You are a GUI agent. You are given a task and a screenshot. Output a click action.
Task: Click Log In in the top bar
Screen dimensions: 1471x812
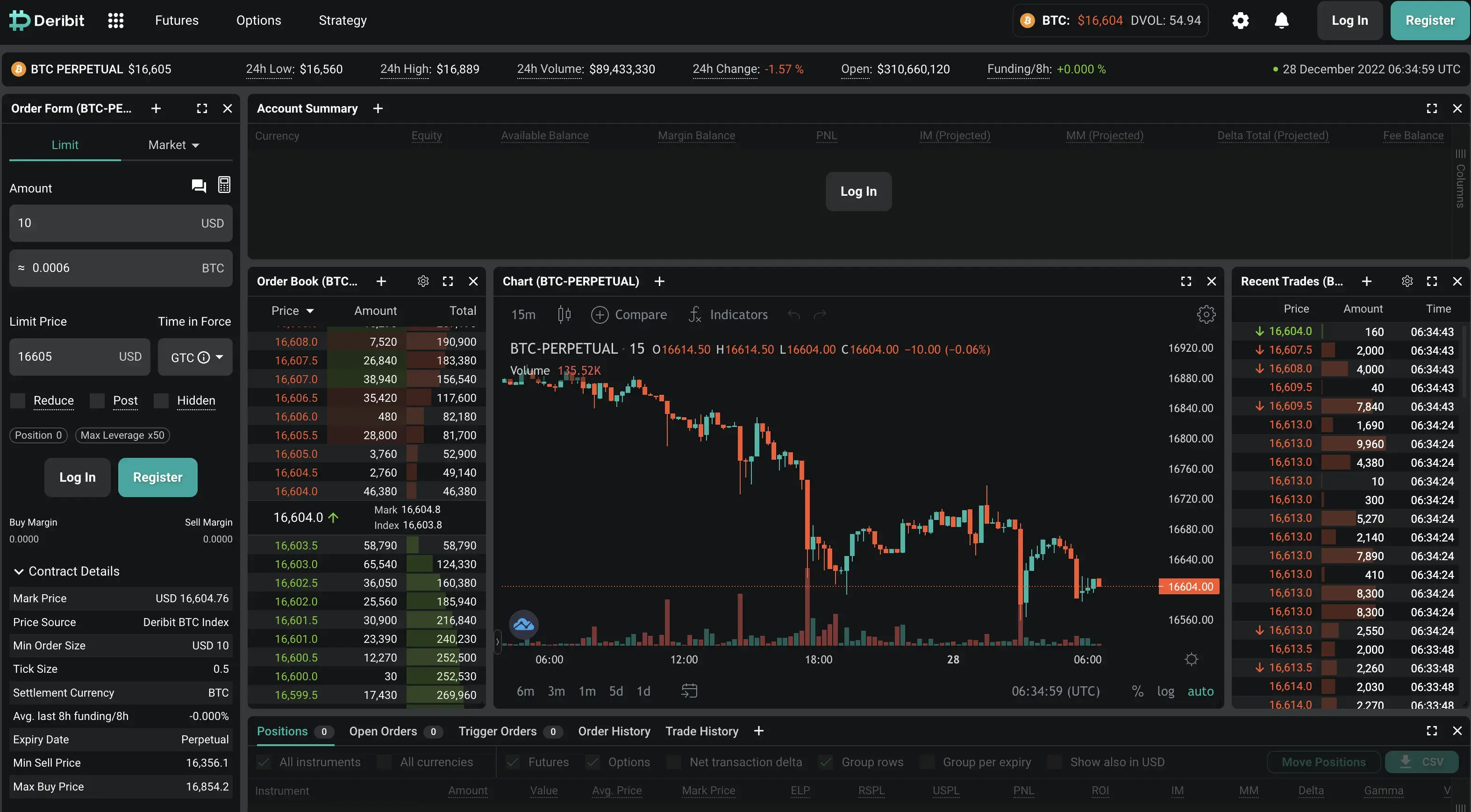[1350, 21]
